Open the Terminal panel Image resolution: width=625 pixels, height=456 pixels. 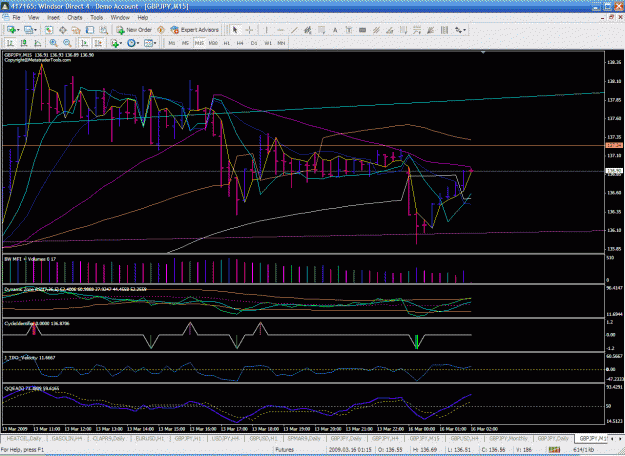(x=90, y=30)
